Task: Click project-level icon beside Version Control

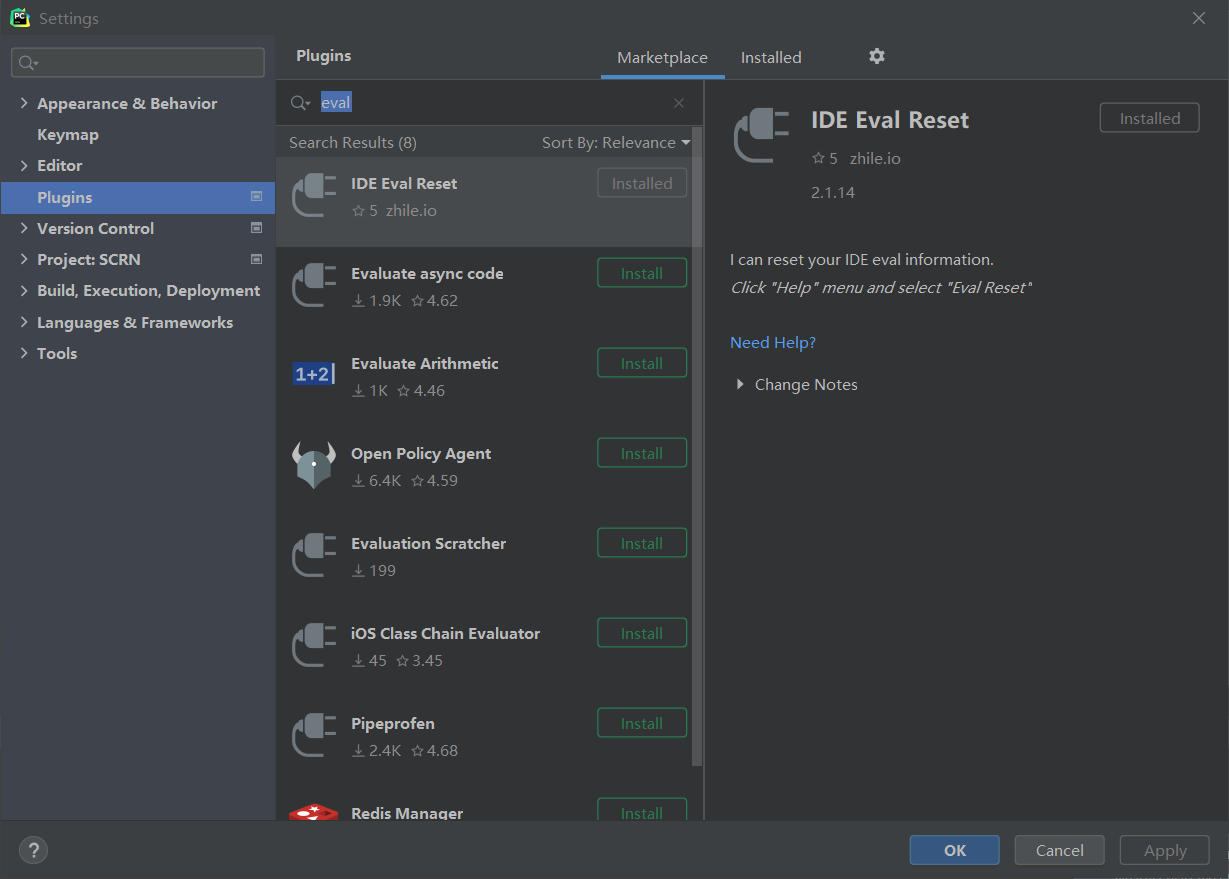Action: [256, 228]
